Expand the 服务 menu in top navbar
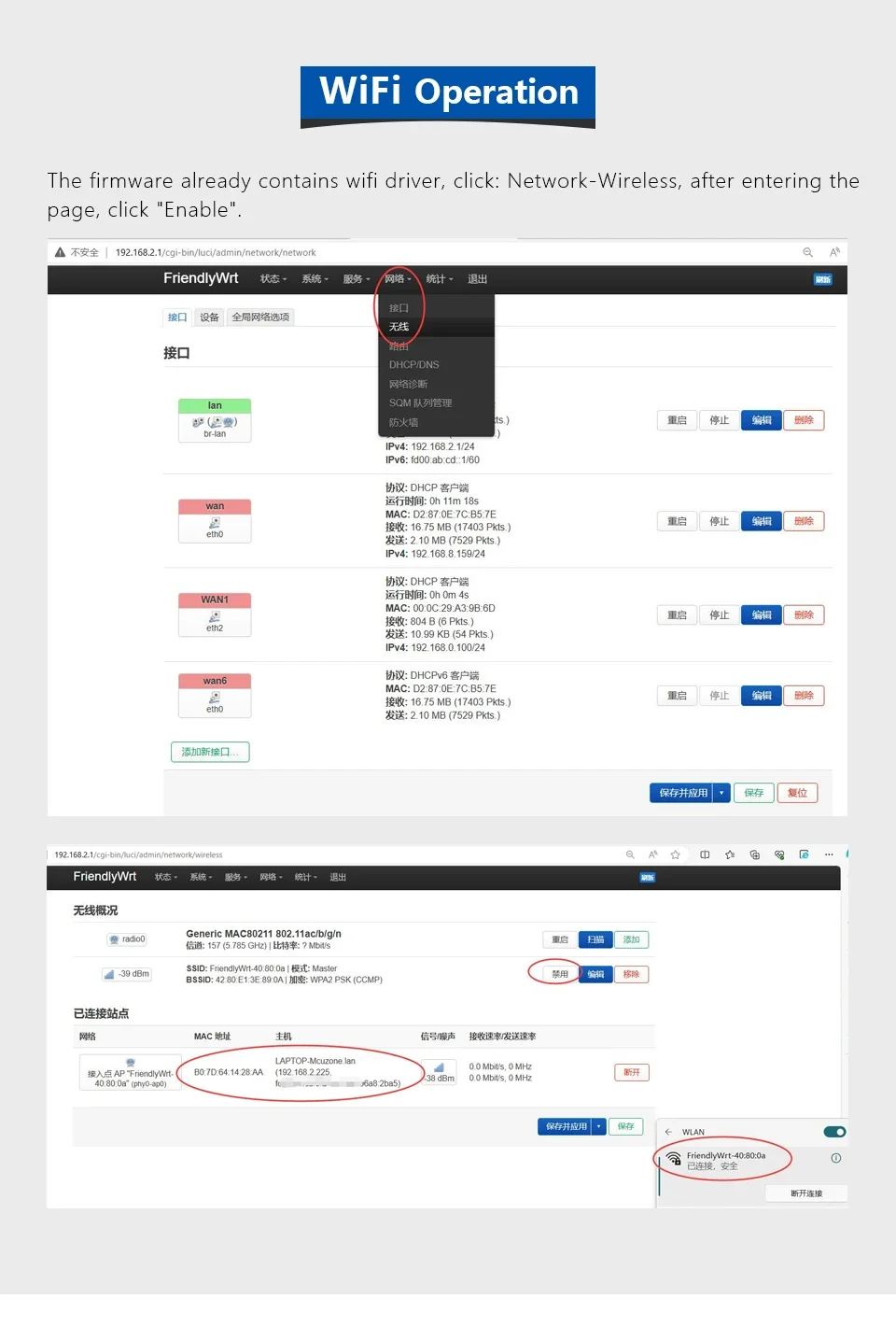896x1327 pixels. click(x=356, y=279)
